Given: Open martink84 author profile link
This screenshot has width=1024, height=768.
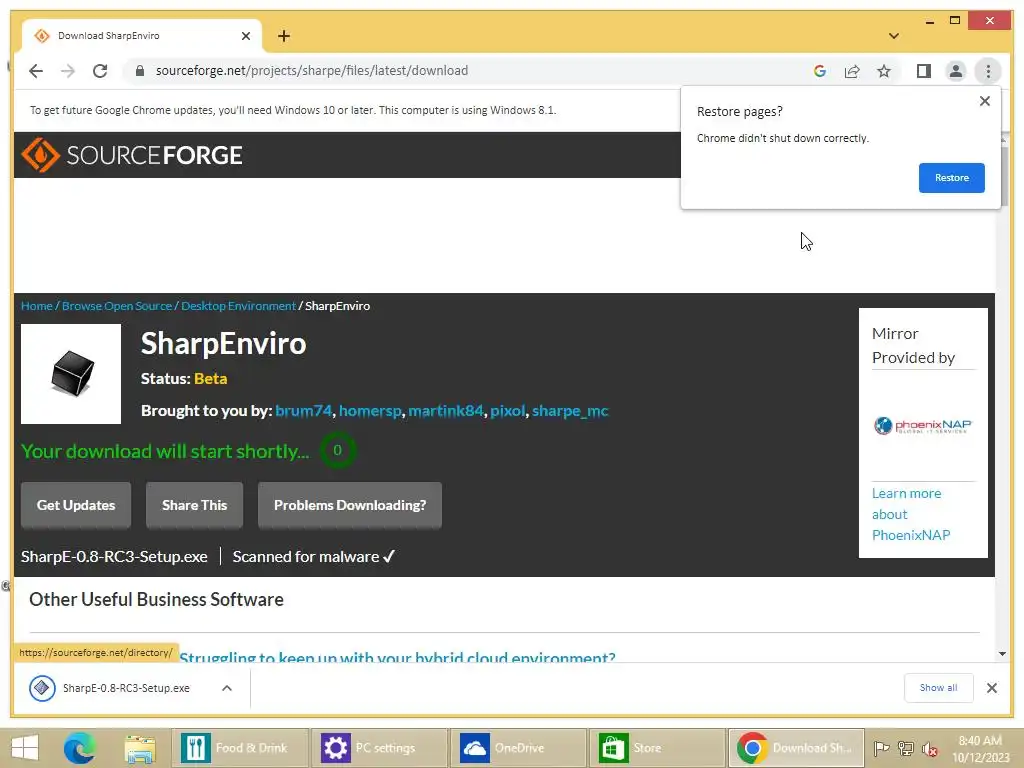Looking at the screenshot, I should (446, 411).
